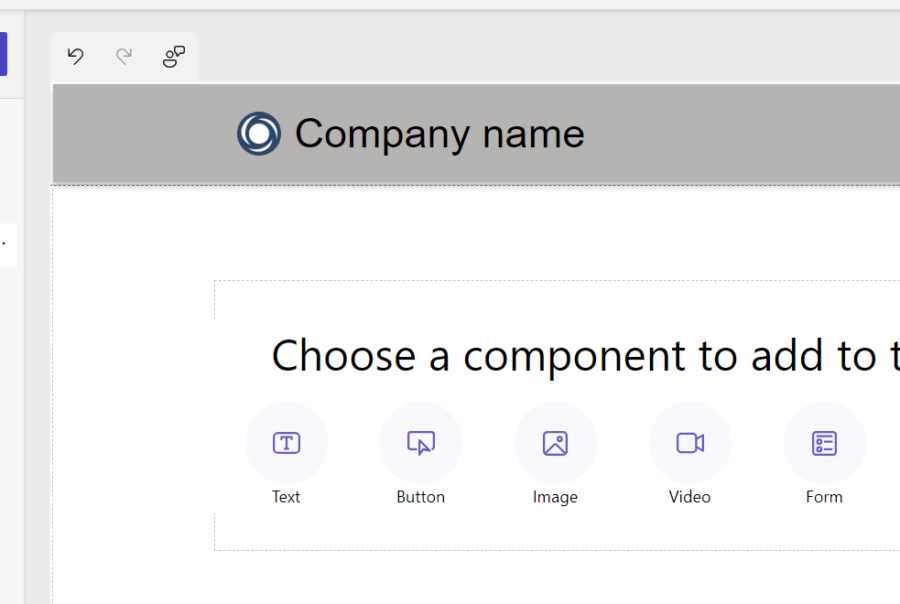The image size is (900, 604).
Task: Insert a Form component via its form icon
Action: (x=823, y=443)
